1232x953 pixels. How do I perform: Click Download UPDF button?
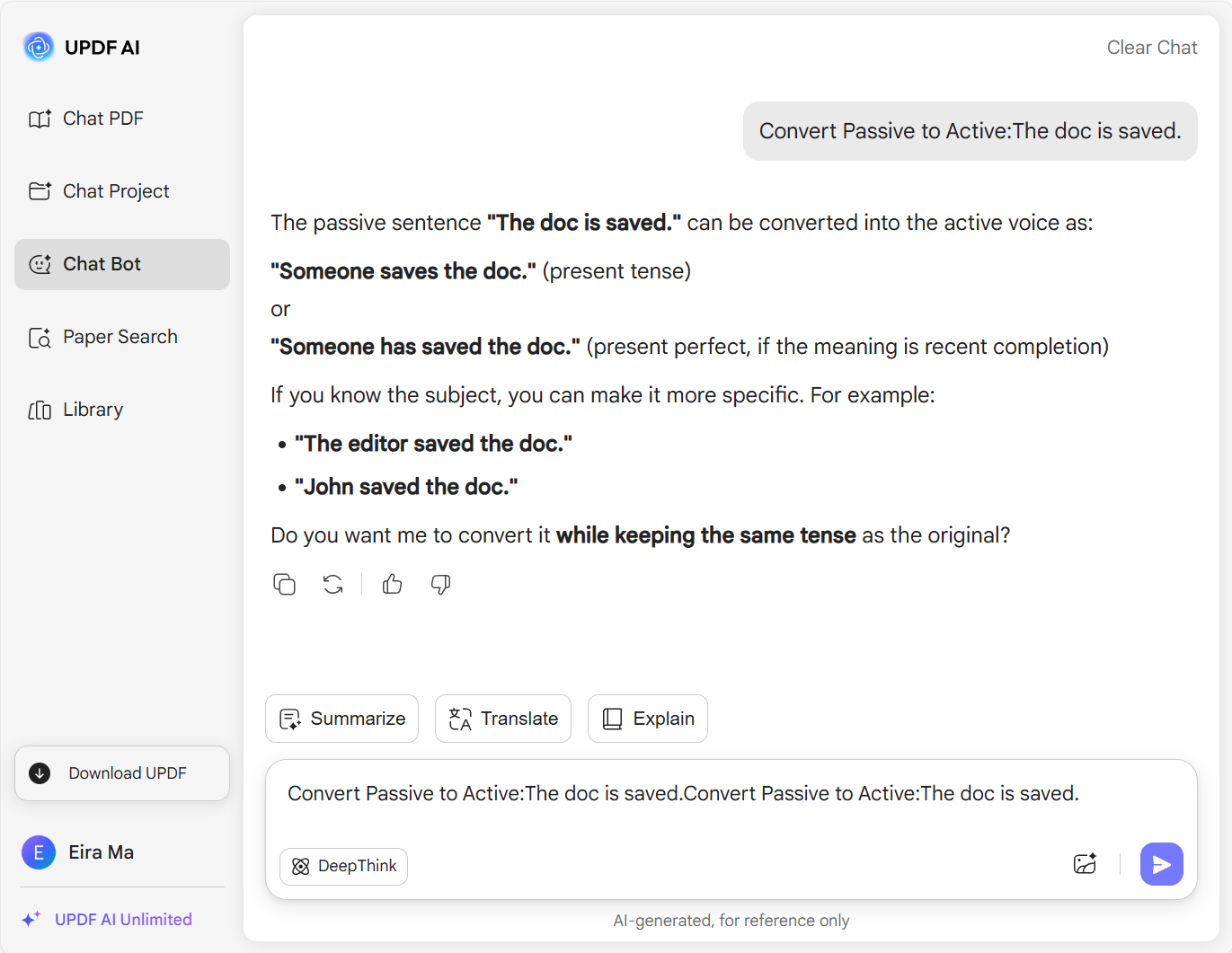122,773
